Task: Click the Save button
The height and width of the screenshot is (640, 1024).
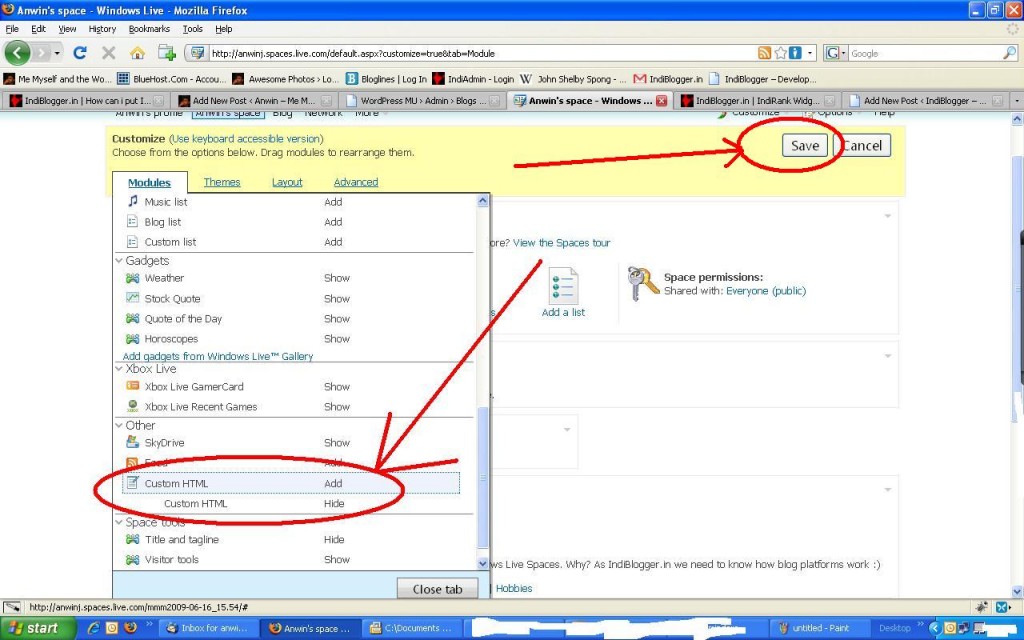Action: tap(805, 146)
